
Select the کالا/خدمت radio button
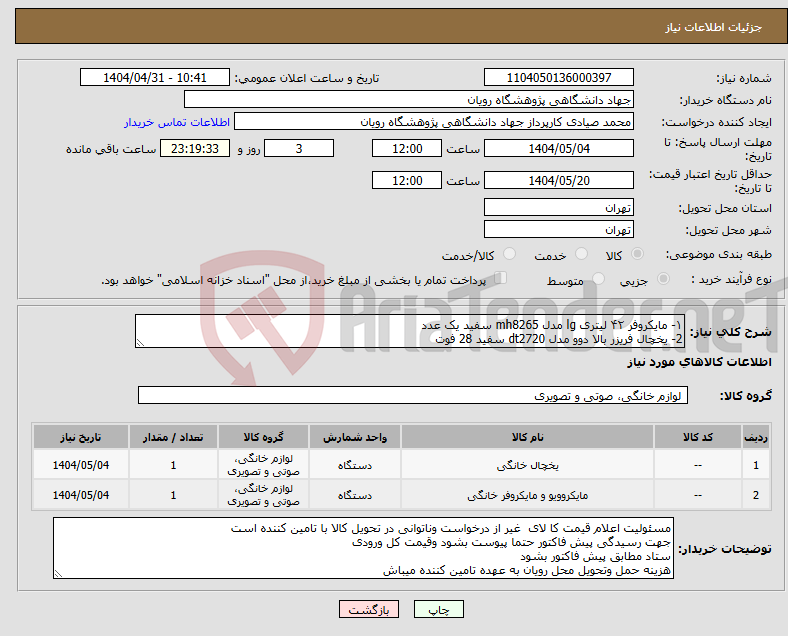pyautogui.click(x=509, y=254)
